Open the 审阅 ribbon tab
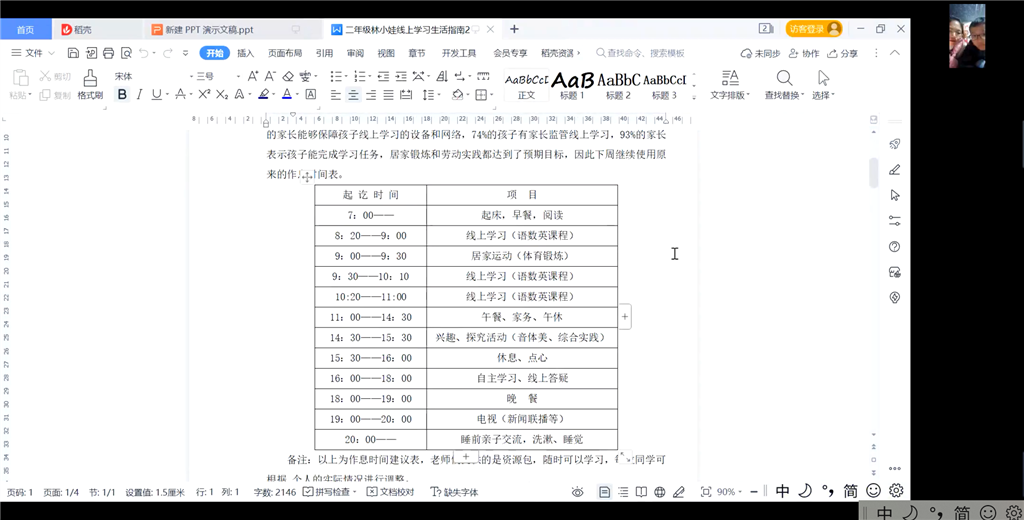Viewport: 1024px width, 520px height. point(355,53)
